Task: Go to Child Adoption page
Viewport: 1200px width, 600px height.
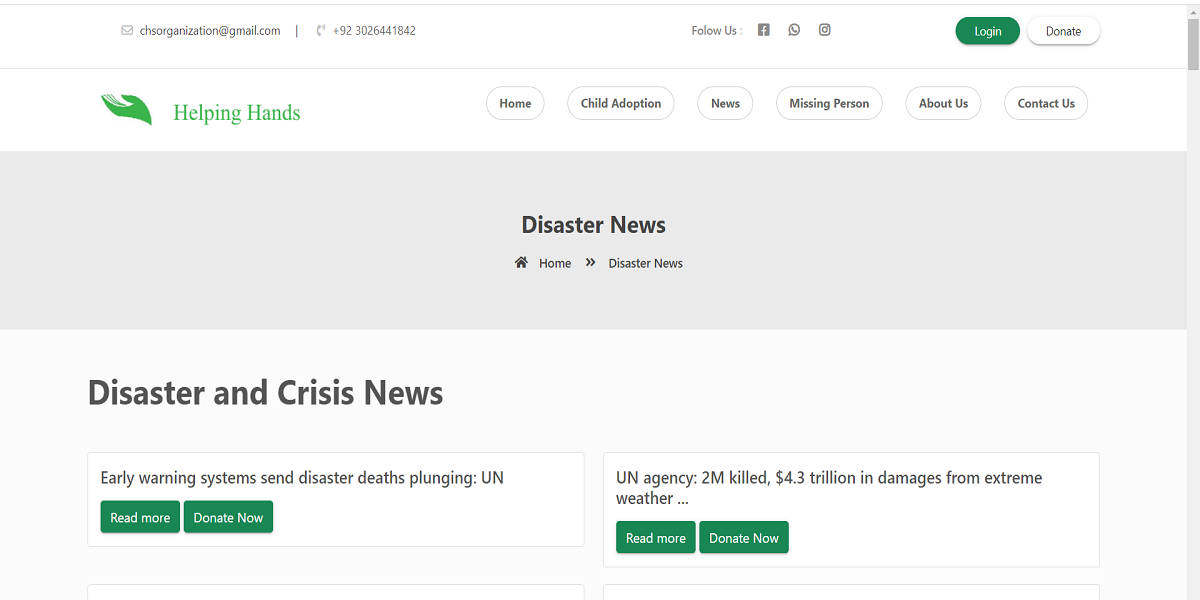Action: tap(621, 104)
